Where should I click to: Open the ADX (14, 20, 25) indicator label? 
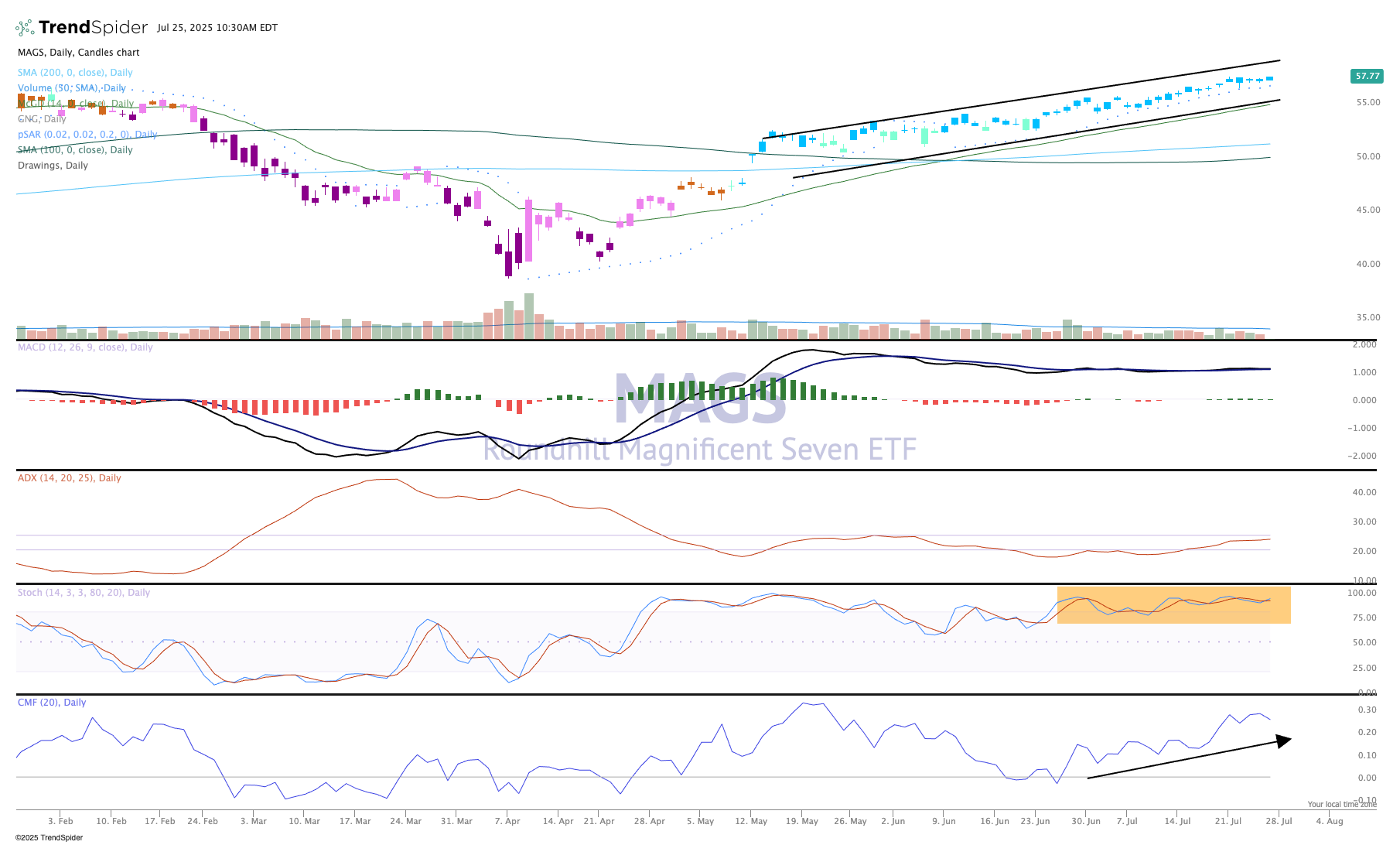coord(69,478)
